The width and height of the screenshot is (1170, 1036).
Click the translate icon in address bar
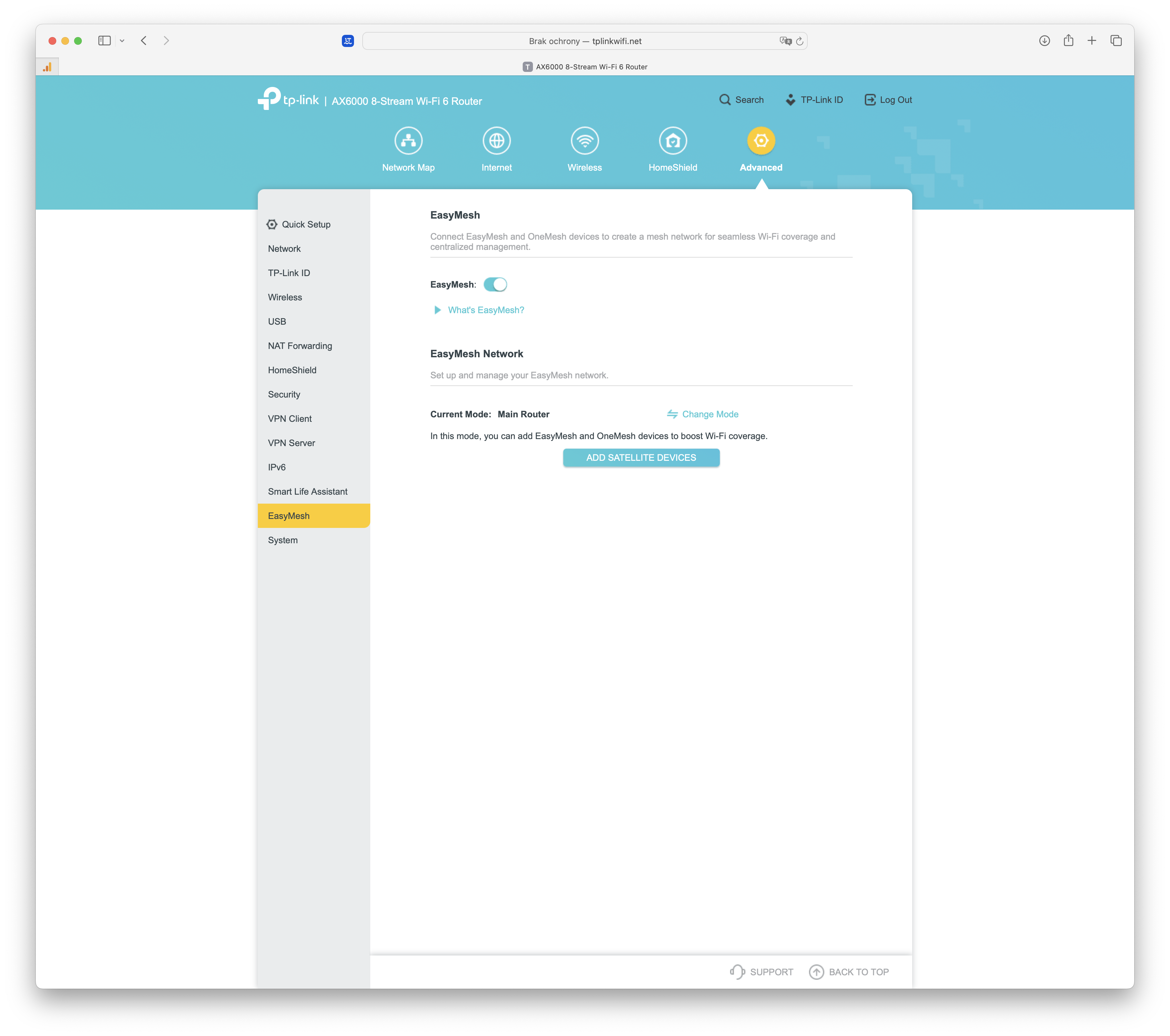[785, 41]
